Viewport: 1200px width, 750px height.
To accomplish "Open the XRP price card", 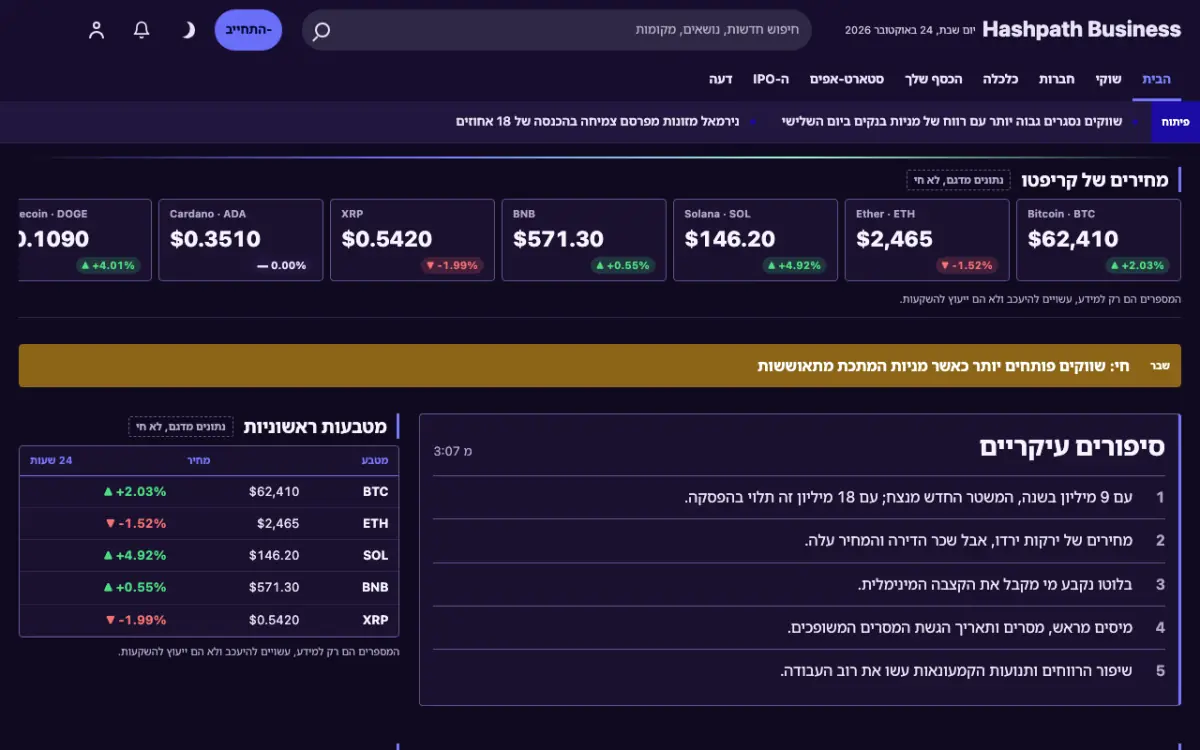I will pos(412,240).
